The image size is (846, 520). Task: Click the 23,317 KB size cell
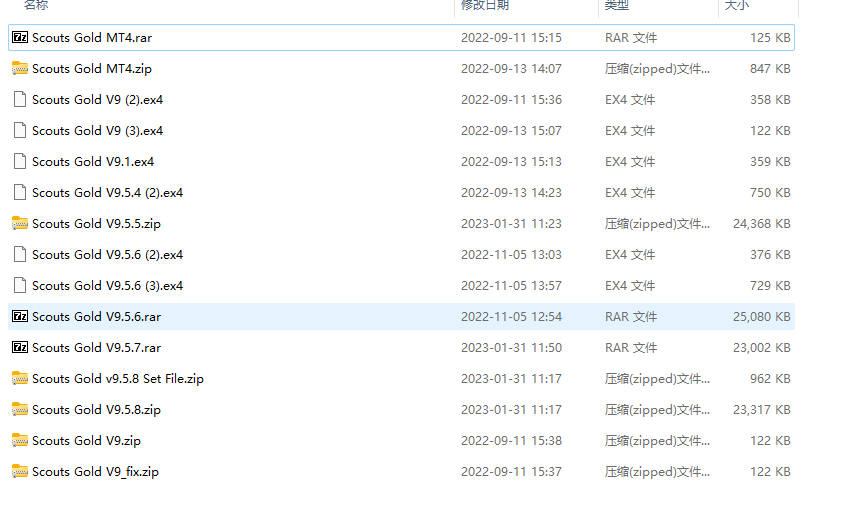[762, 410]
